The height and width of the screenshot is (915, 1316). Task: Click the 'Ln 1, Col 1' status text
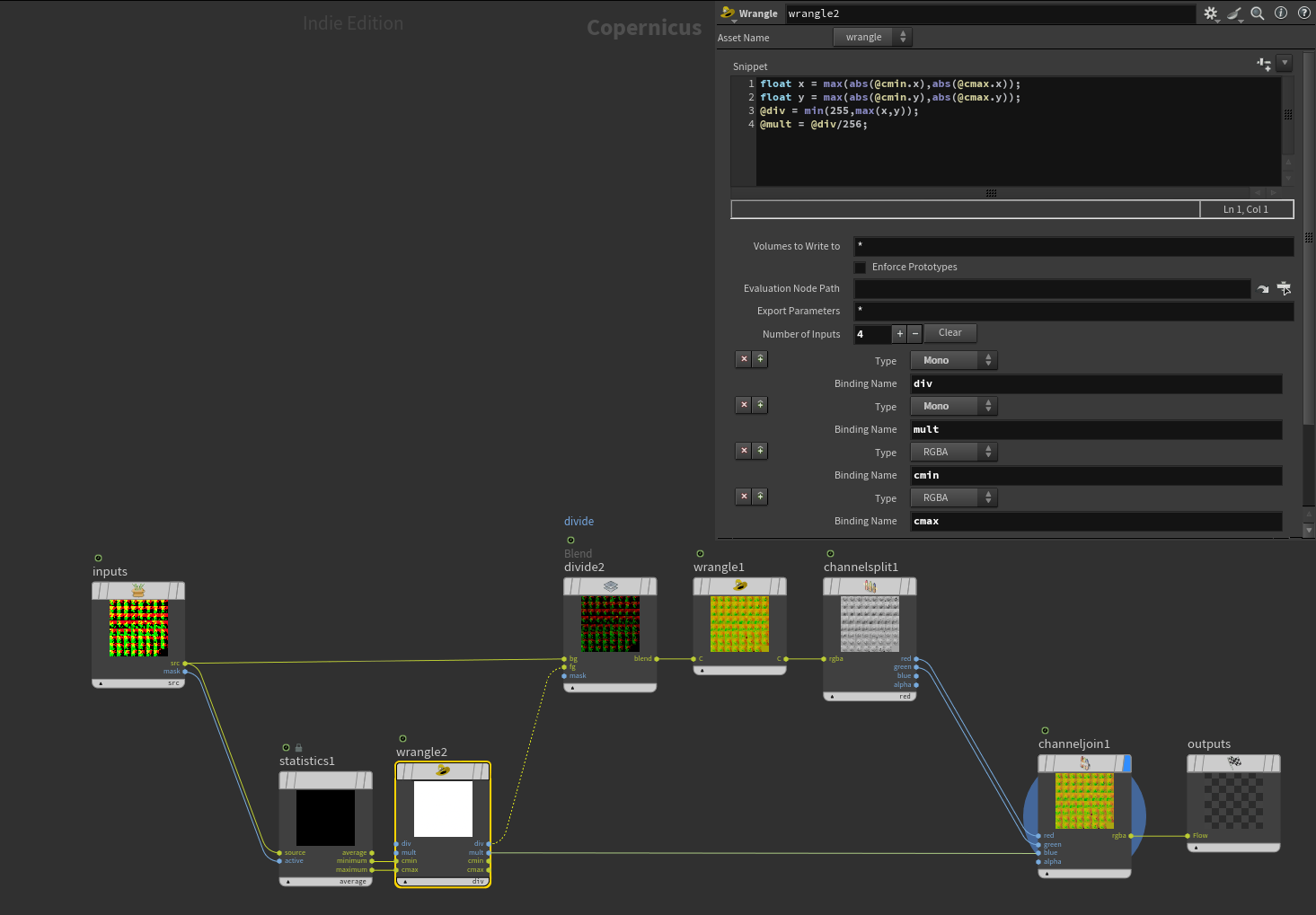[x=1246, y=209]
